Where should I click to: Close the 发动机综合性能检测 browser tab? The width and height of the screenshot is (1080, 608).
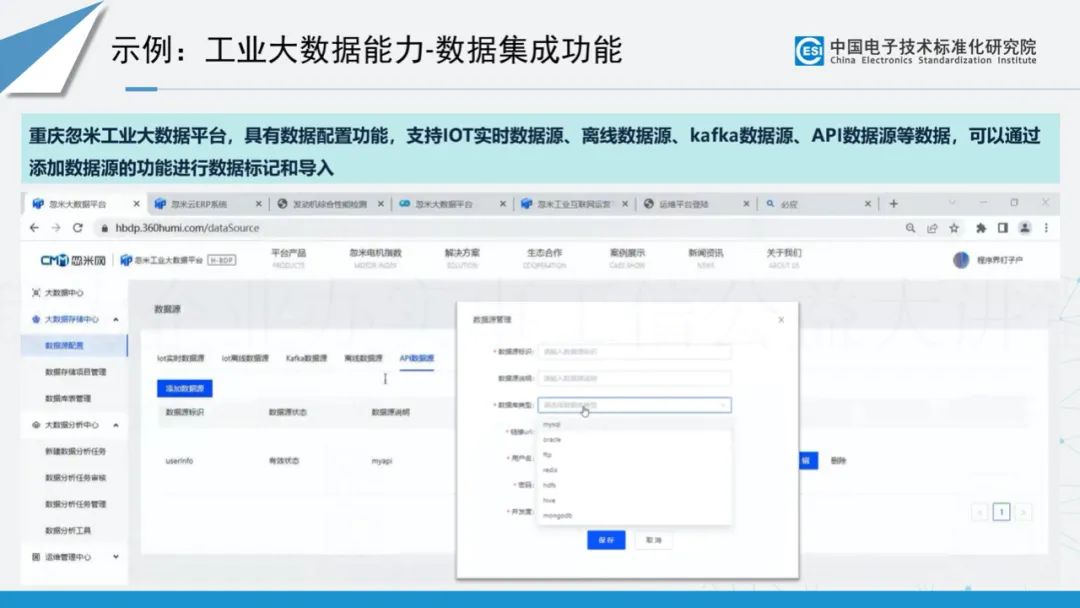point(380,204)
